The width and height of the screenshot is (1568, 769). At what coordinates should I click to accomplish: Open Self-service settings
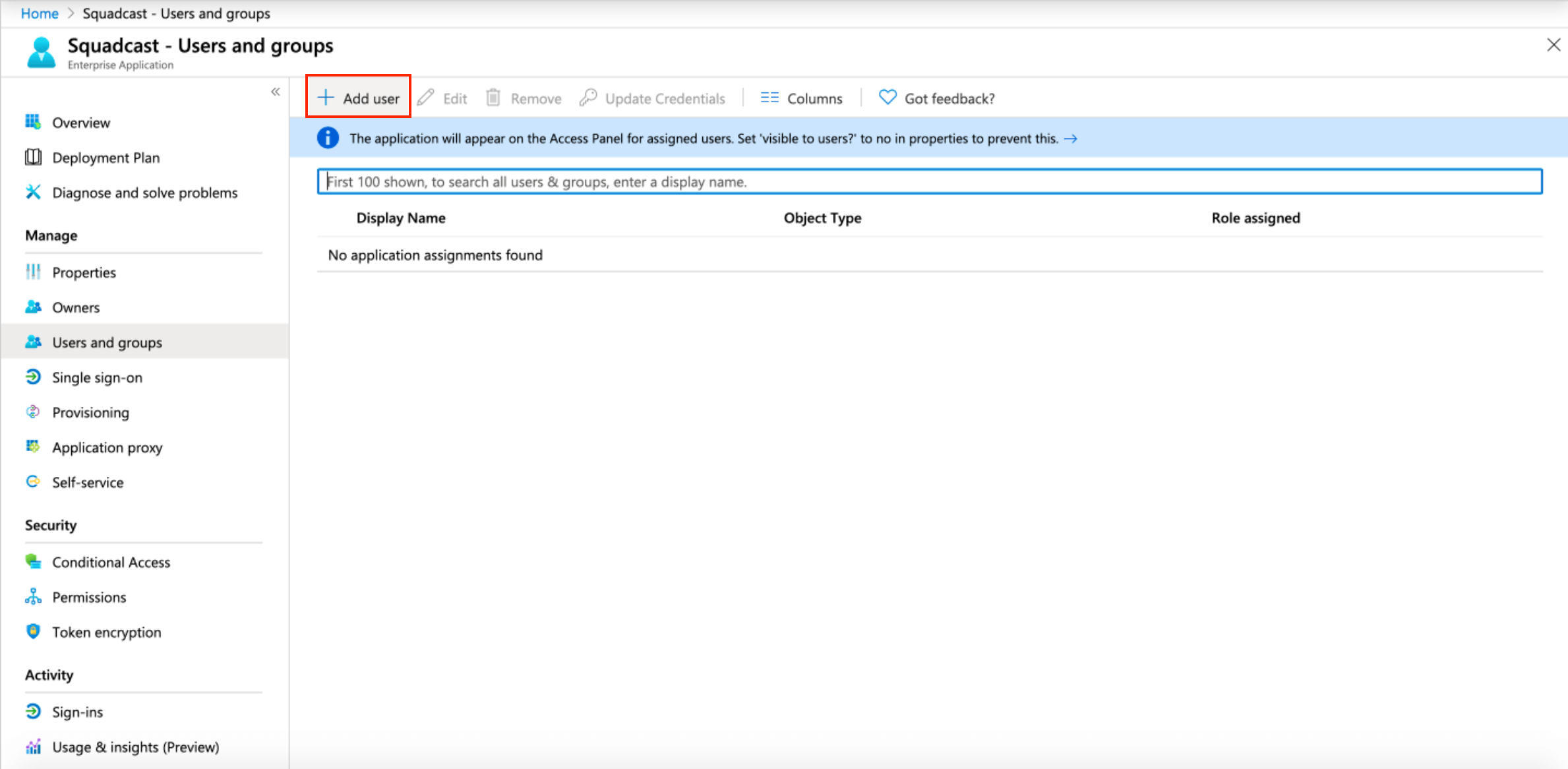88,482
